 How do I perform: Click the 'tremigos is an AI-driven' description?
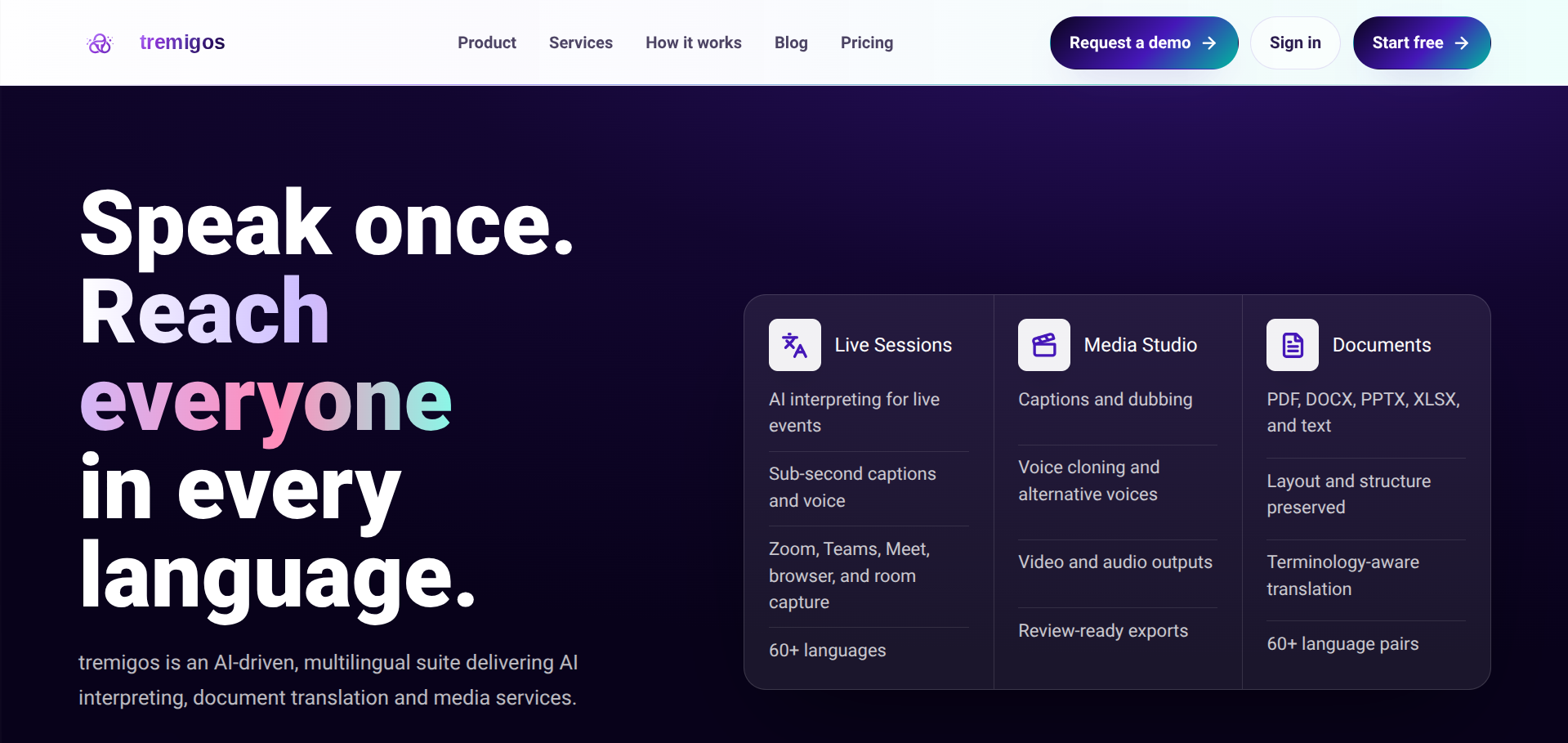(328, 680)
